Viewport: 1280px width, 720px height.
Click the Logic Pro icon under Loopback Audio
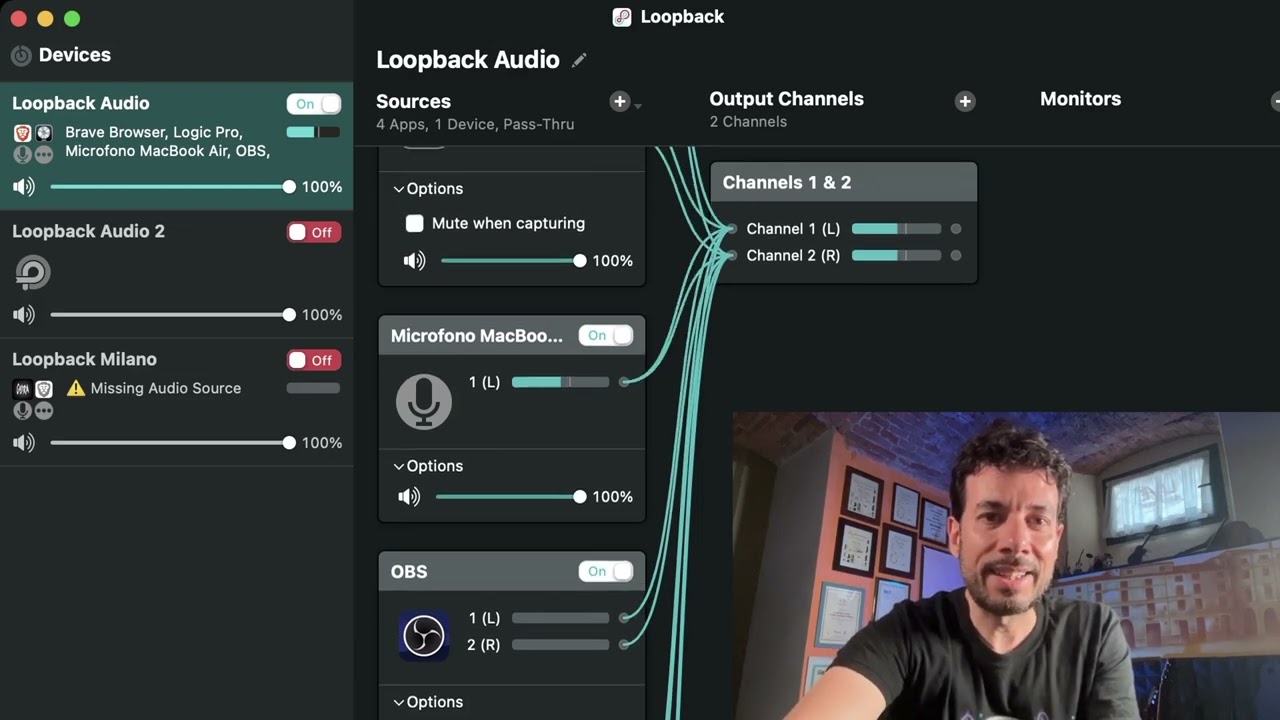click(44, 133)
